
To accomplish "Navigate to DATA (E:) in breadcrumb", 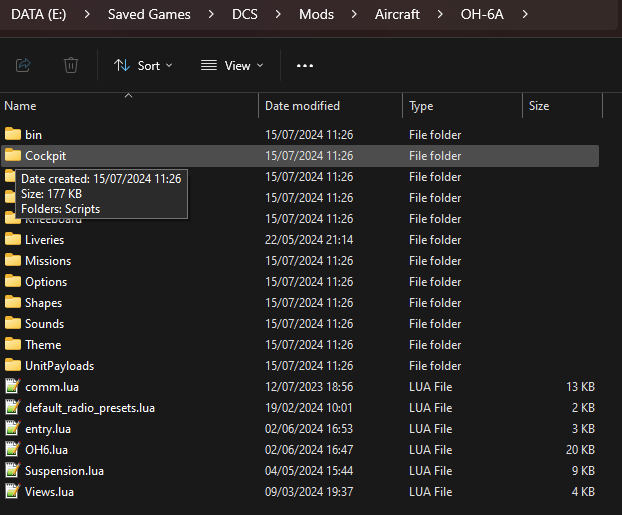I will (x=38, y=14).
